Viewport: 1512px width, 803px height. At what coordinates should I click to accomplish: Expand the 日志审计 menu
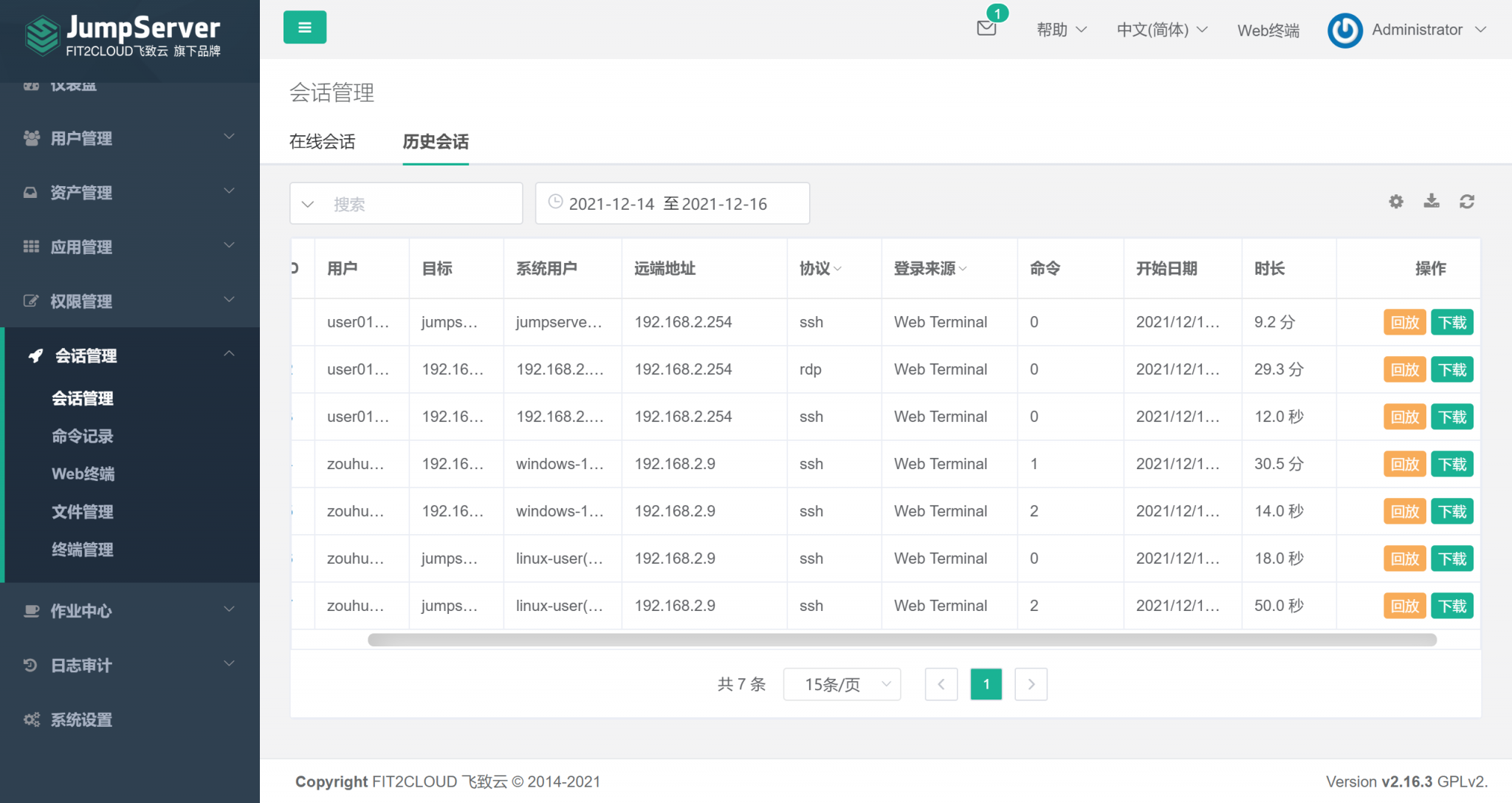tap(230, 663)
